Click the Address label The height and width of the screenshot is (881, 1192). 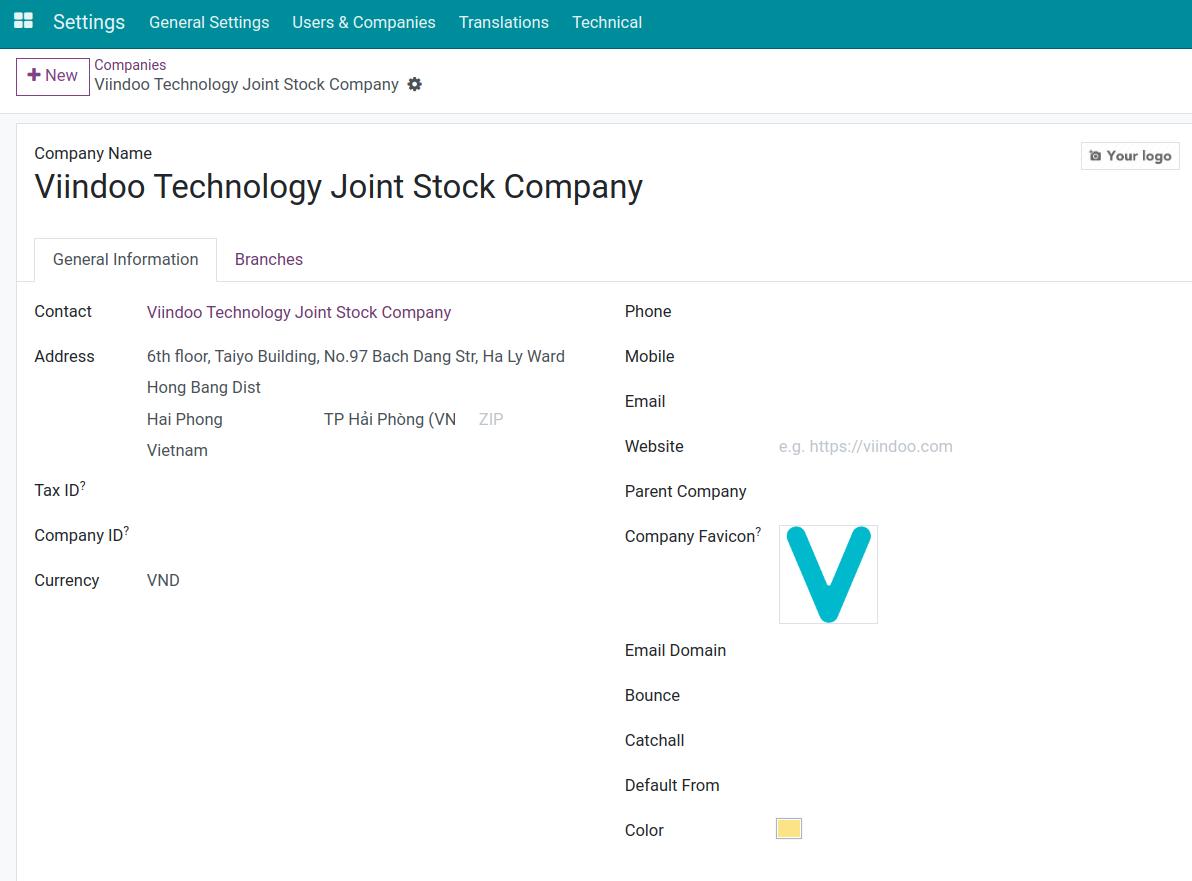pyautogui.click(x=65, y=357)
